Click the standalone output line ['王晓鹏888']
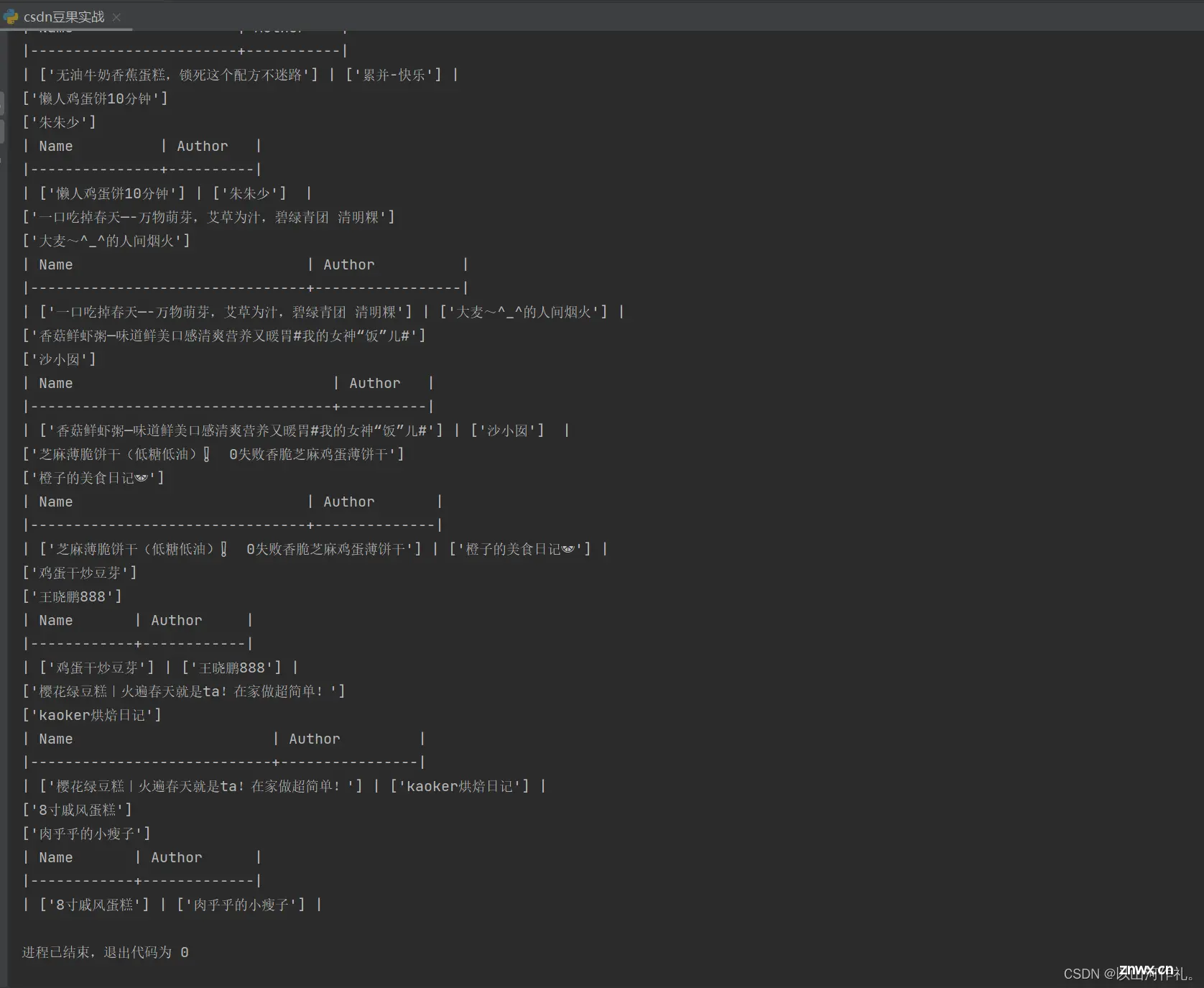Image resolution: width=1204 pixels, height=988 pixels. point(72,596)
